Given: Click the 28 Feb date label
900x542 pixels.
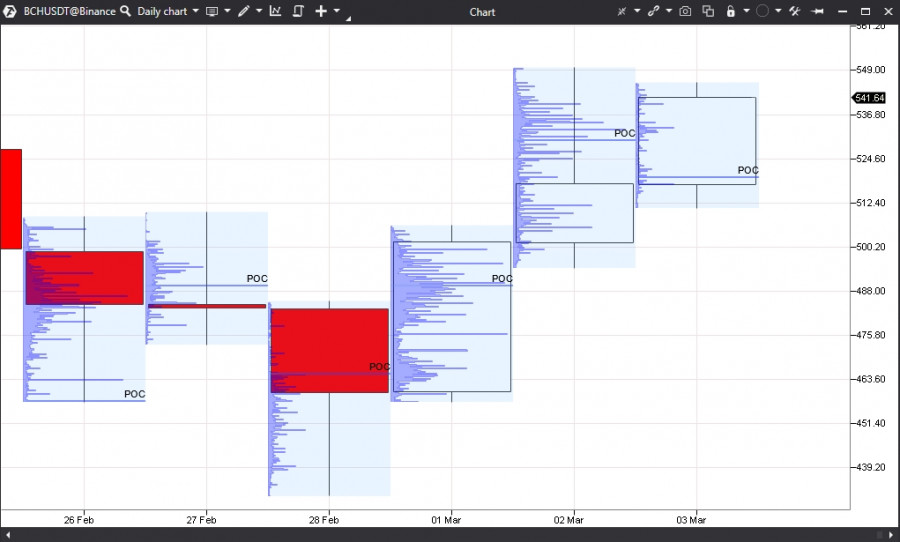Looking at the screenshot, I should (324, 520).
